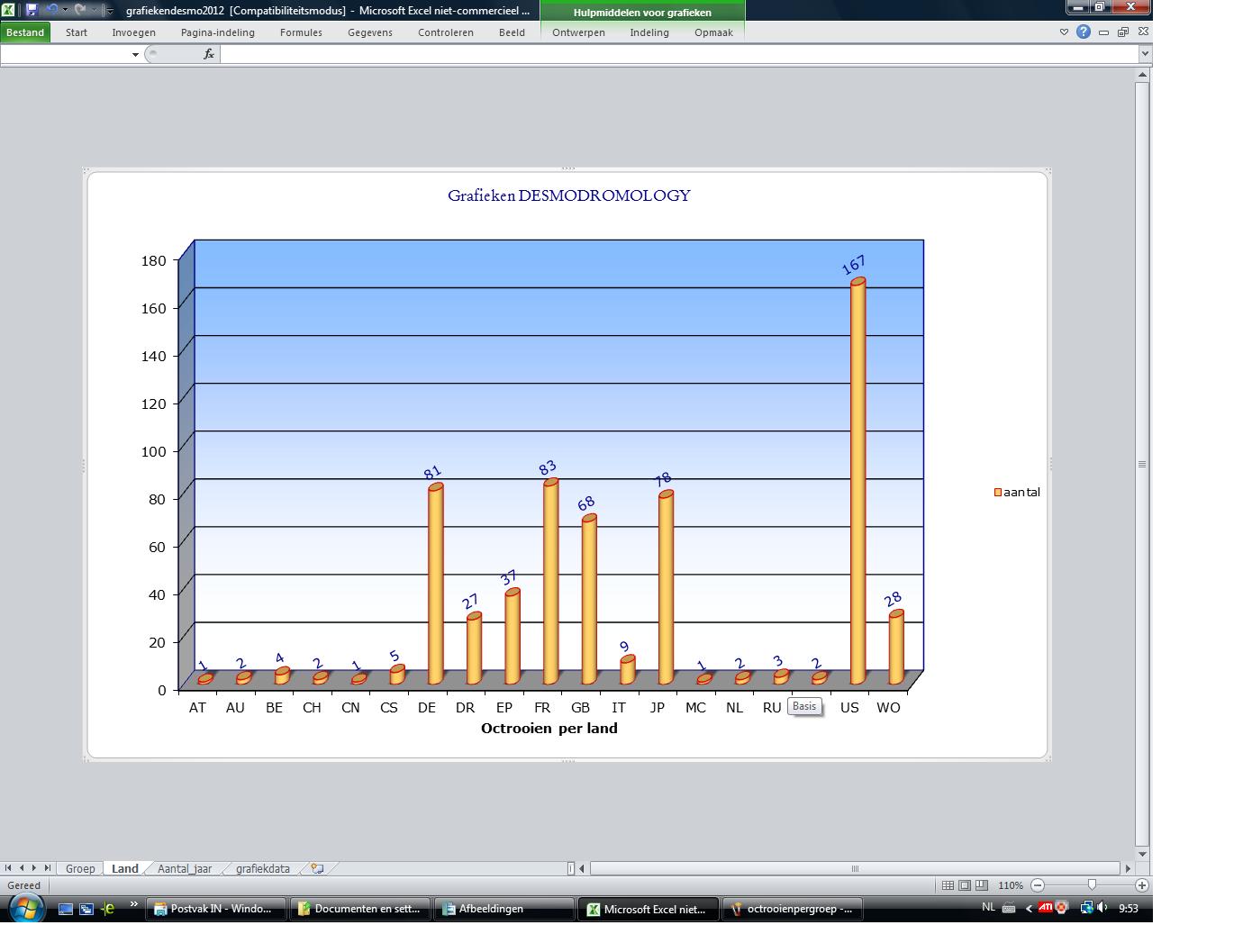1243x952 pixels.
Task: Open octrooienpergroep taskbar button
Action: (x=794, y=909)
